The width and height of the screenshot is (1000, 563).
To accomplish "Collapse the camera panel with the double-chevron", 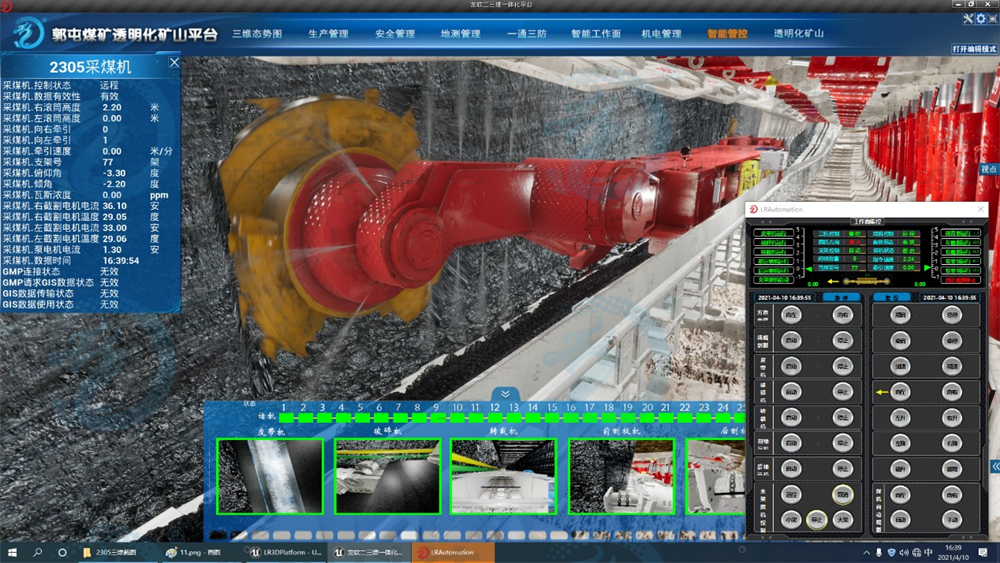I will (x=506, y=394).
